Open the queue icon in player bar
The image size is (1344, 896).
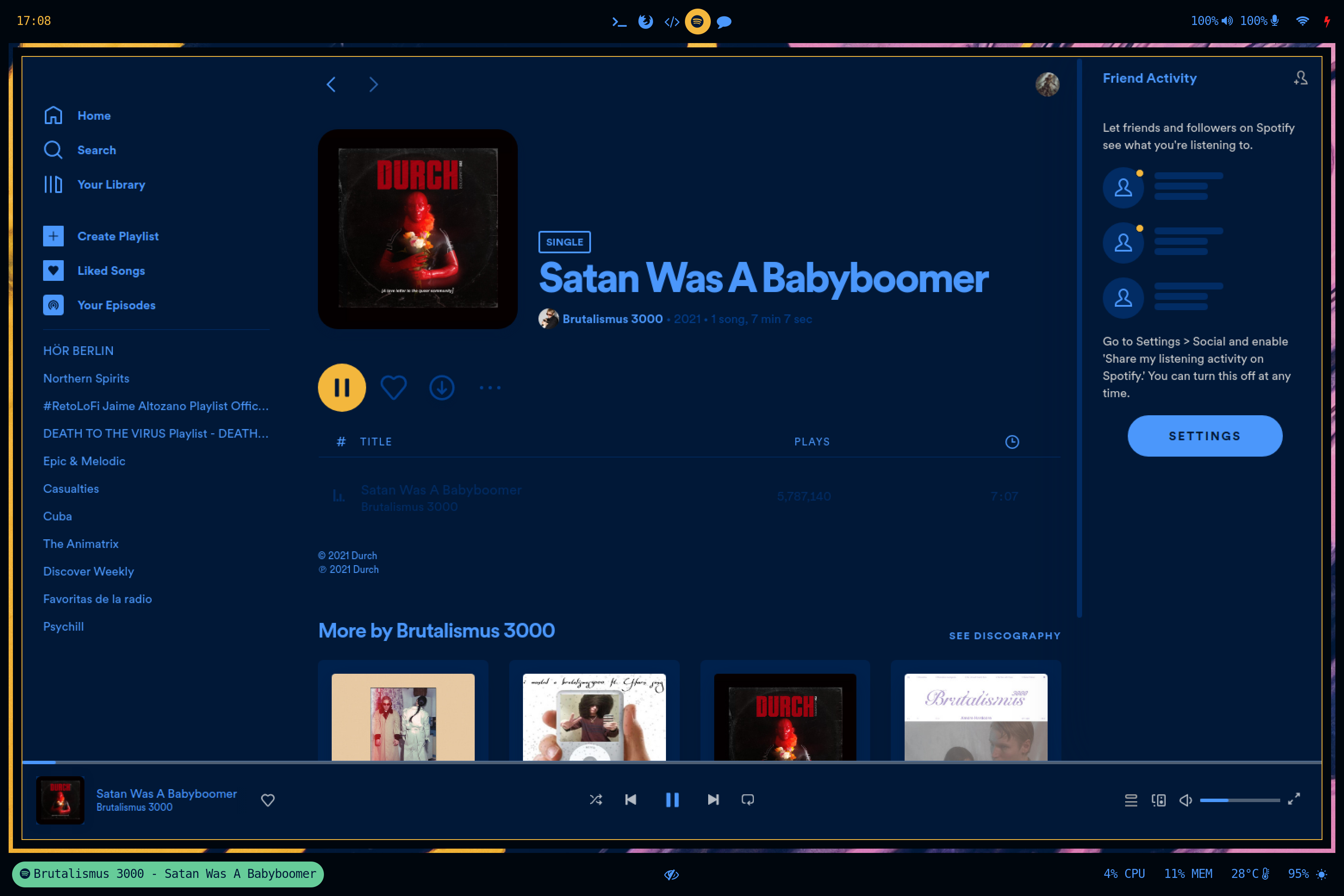pos(1130,800)
